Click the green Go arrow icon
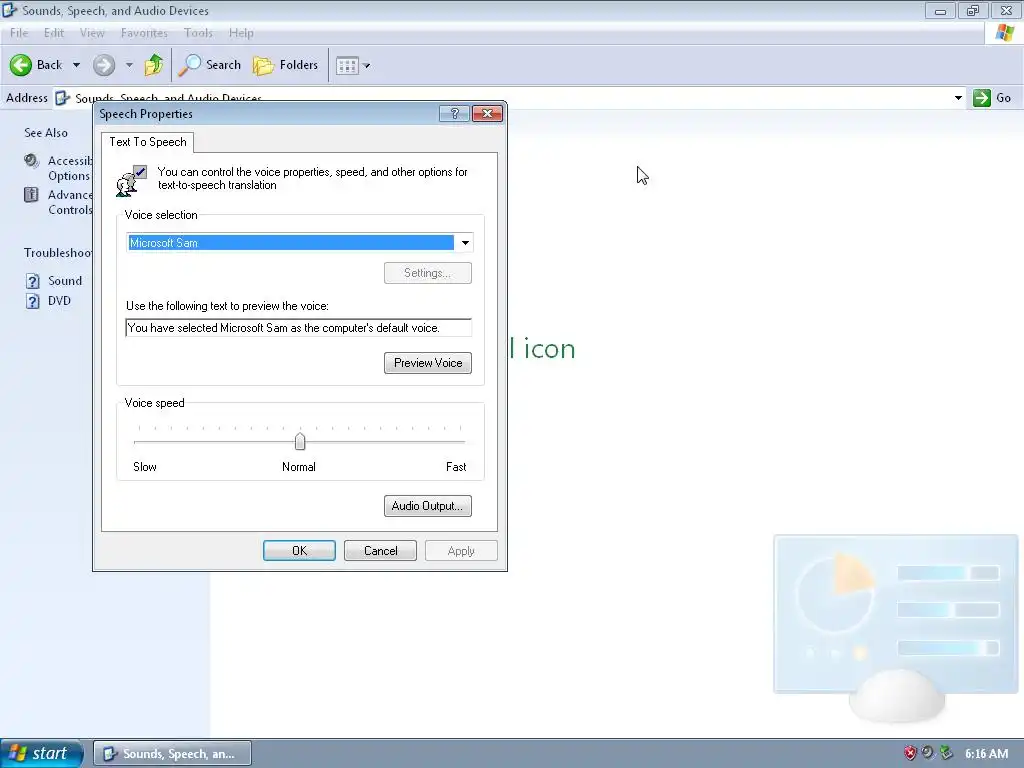Viewport: 1024px width, 768px height. pos(982,98)
